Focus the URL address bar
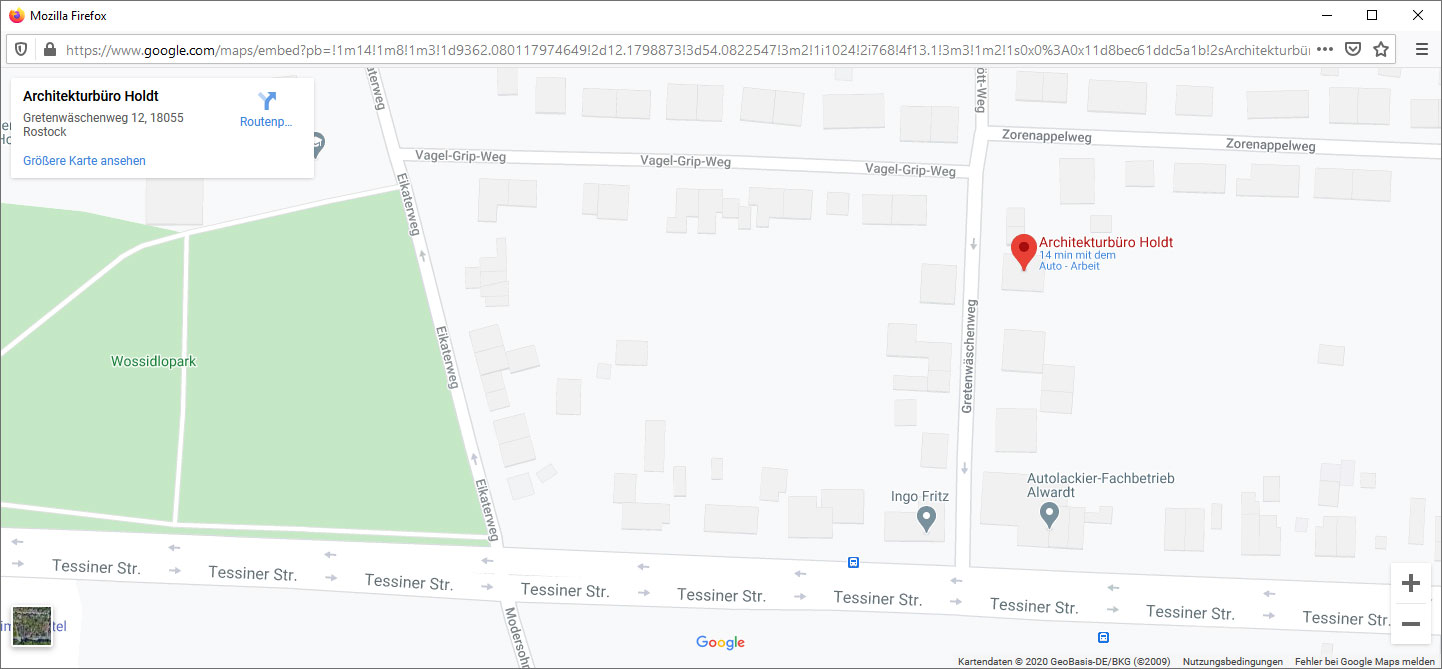1442x669 pixels. pyautogui.click(x=688, y=49)
